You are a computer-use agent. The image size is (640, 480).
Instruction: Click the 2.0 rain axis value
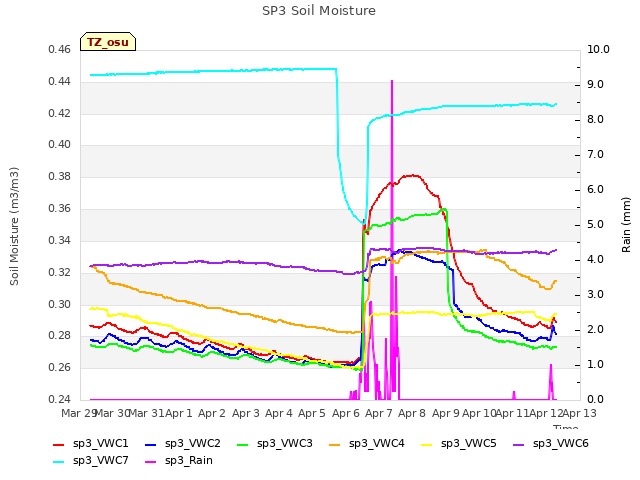(x=596, y=330)
